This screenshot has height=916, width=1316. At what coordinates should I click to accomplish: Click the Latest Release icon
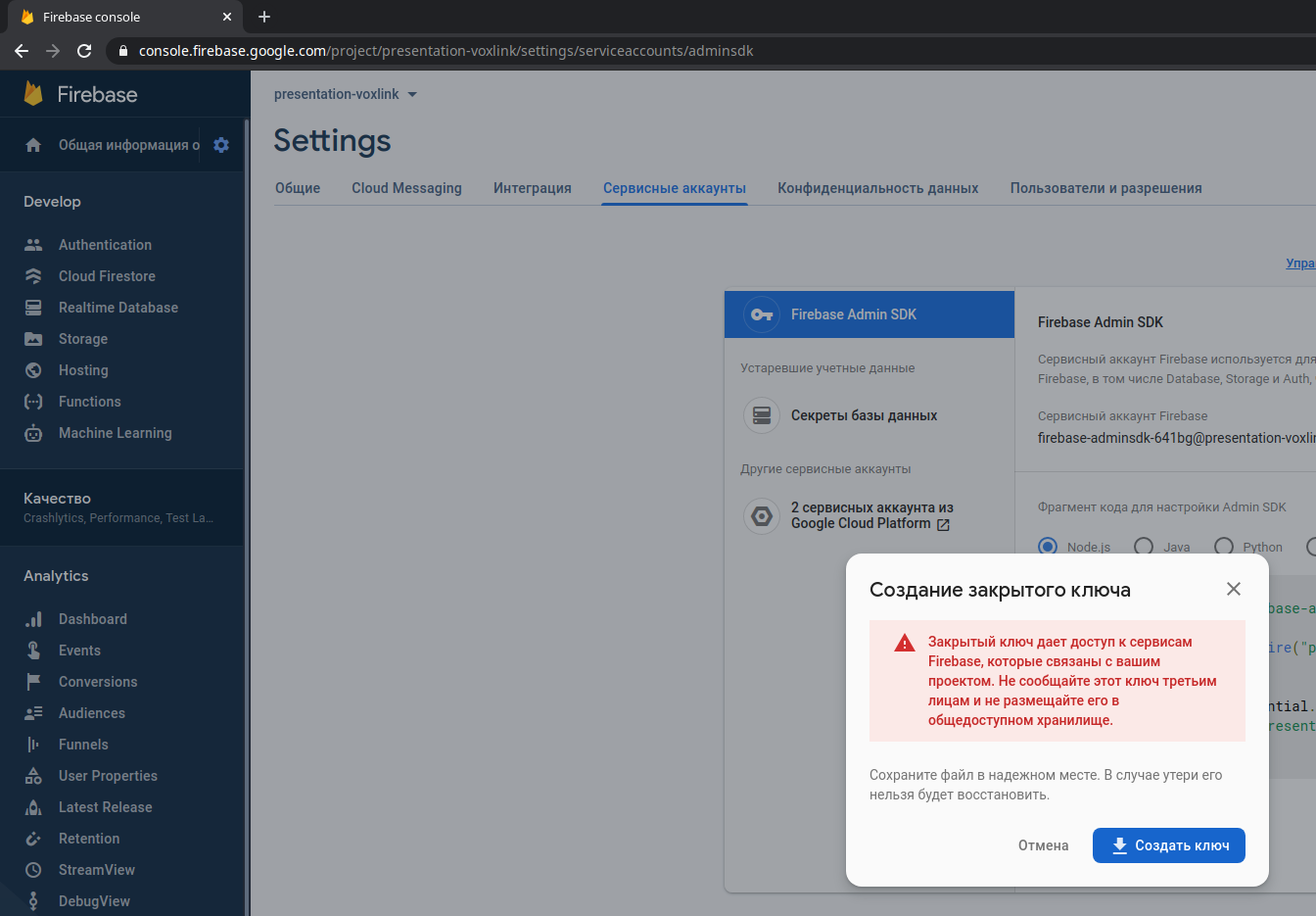(33, 807)
